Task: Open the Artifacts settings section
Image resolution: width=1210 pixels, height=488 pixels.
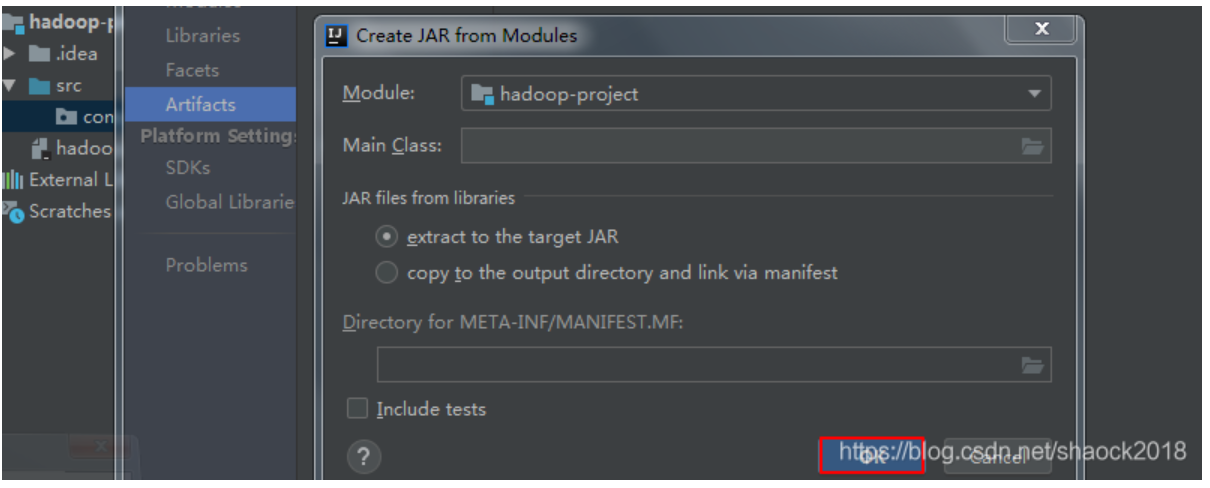Action: pyautogui.click(x=201, y=104)
